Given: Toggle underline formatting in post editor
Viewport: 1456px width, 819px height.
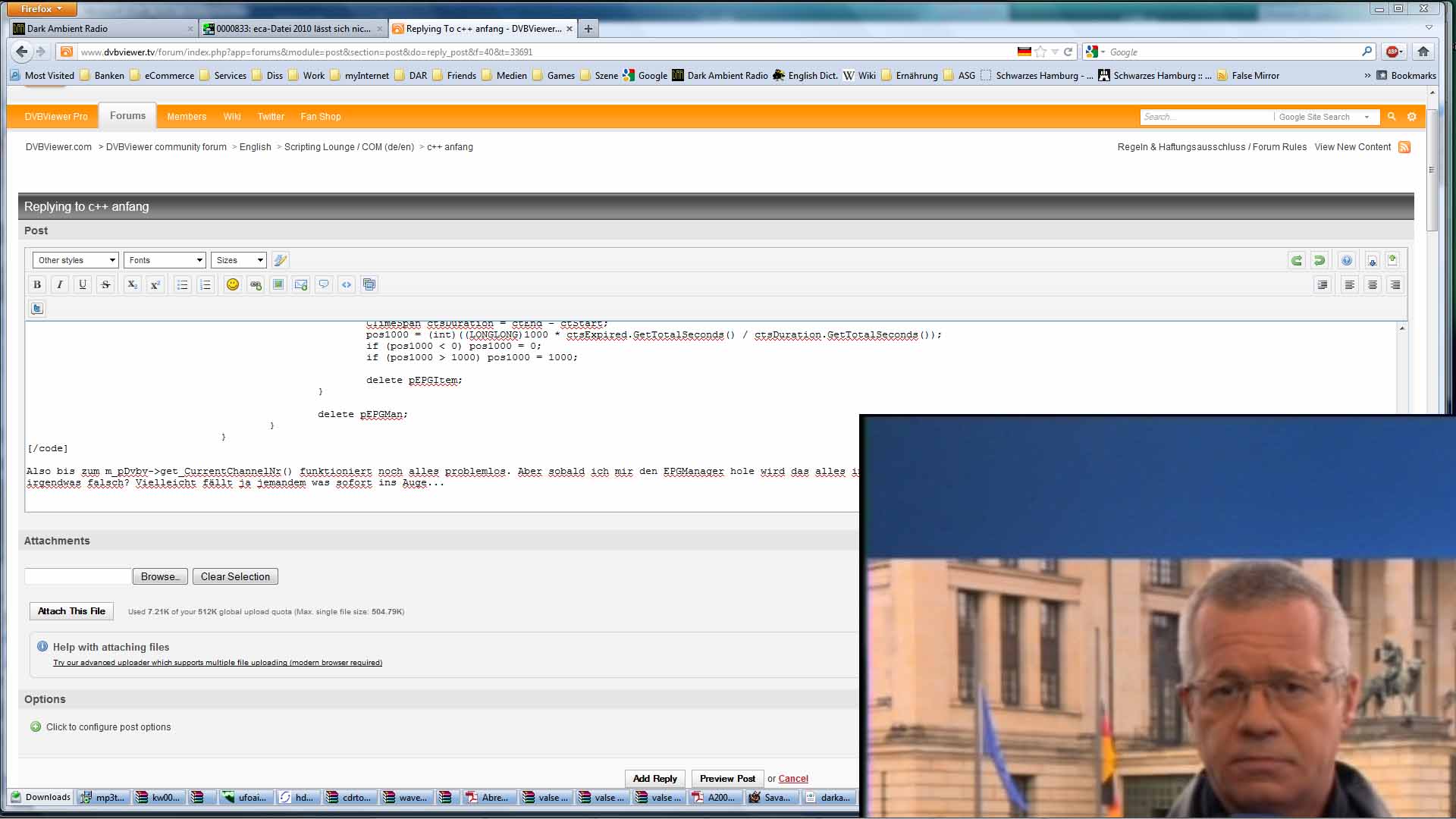Looking at the screenshot, I should pyautogui.click(x=83, y=284).
